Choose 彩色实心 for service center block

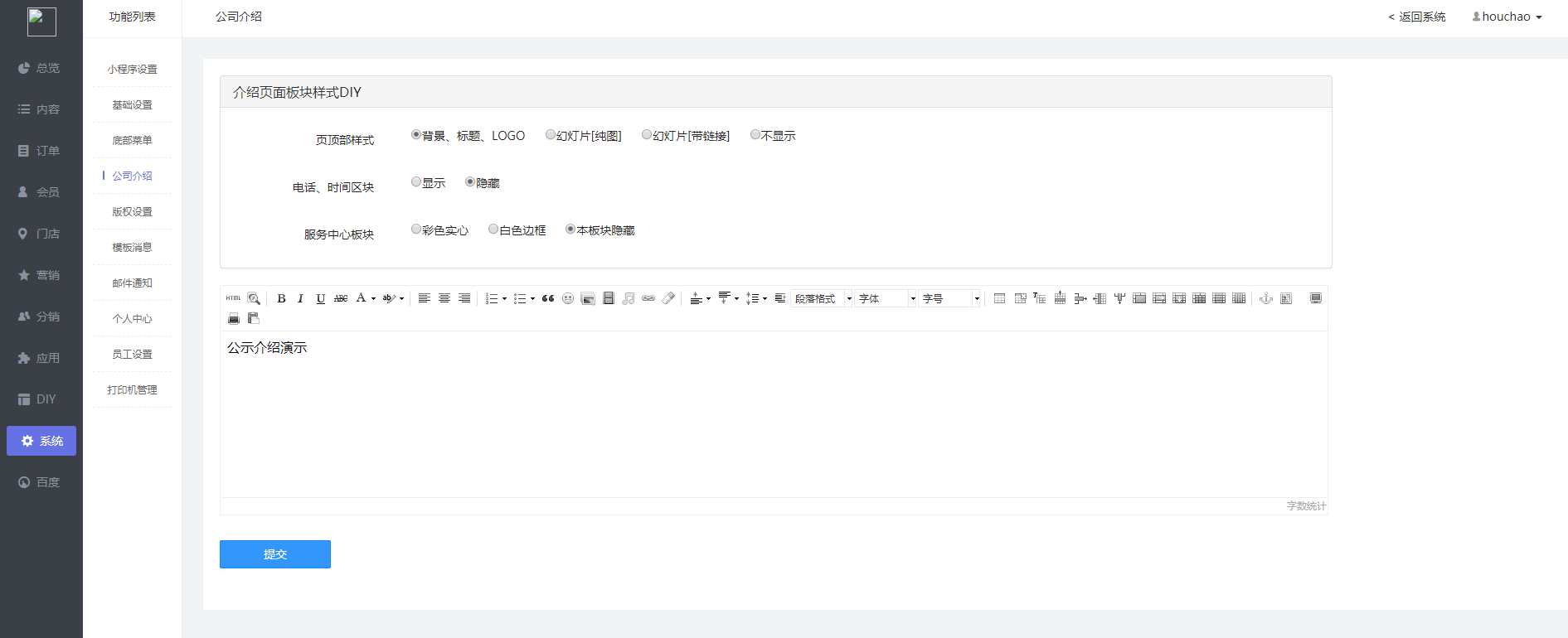[x=416, y=230]
